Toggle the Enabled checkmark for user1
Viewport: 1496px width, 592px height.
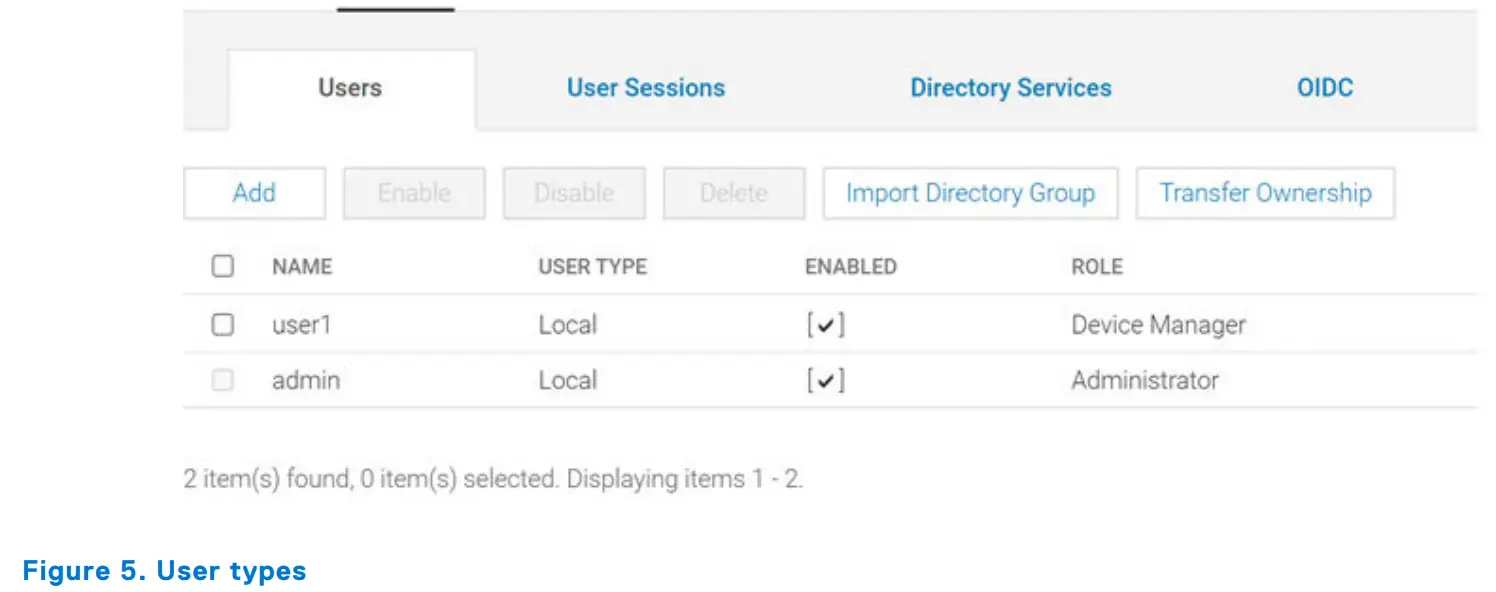(x=825, y=323)
